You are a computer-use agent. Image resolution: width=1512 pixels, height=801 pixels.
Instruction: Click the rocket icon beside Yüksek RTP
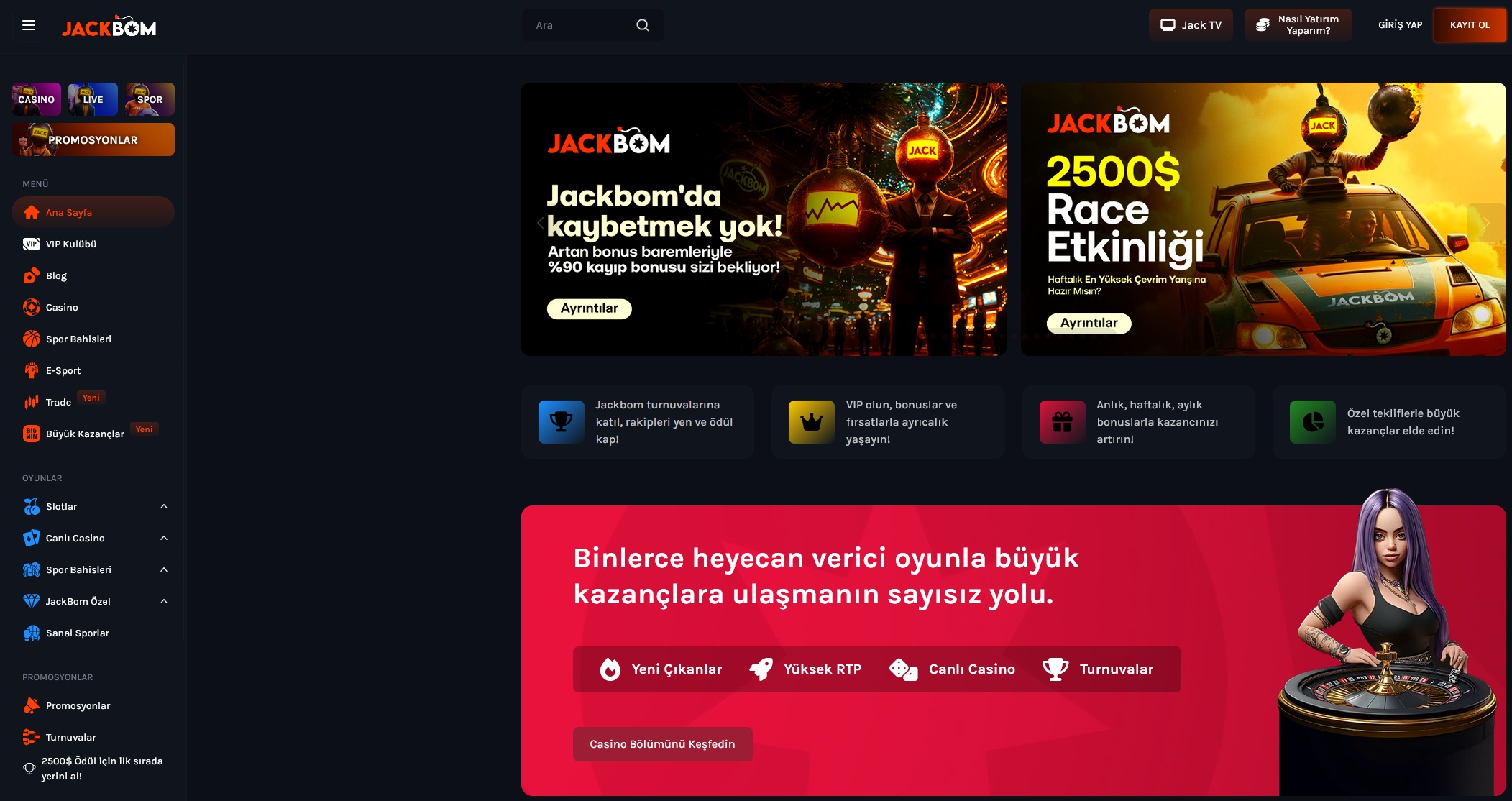click(761, 669)
